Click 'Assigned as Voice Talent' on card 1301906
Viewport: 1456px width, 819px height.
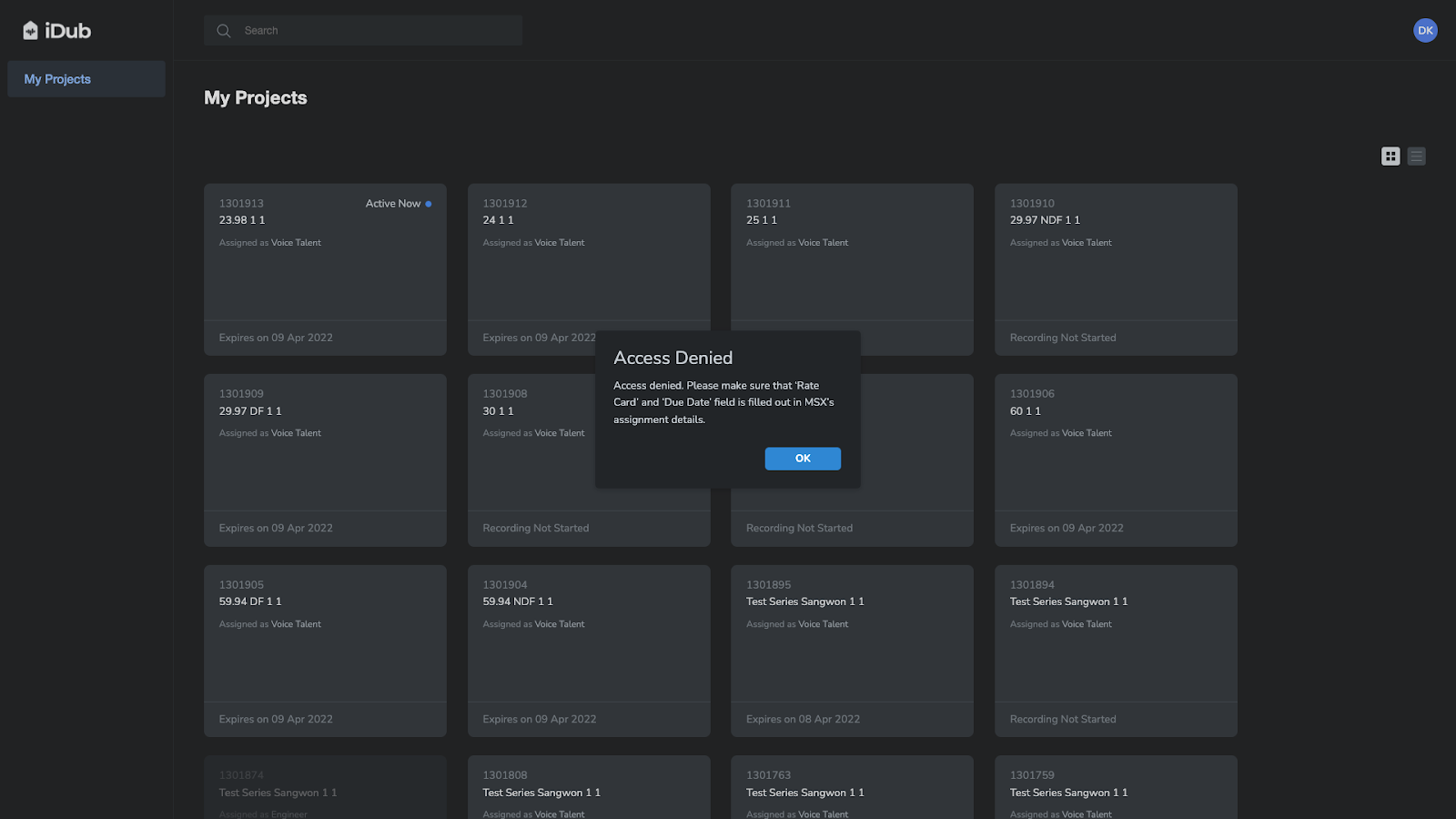pyautogui.click(x=1061, y=433)
